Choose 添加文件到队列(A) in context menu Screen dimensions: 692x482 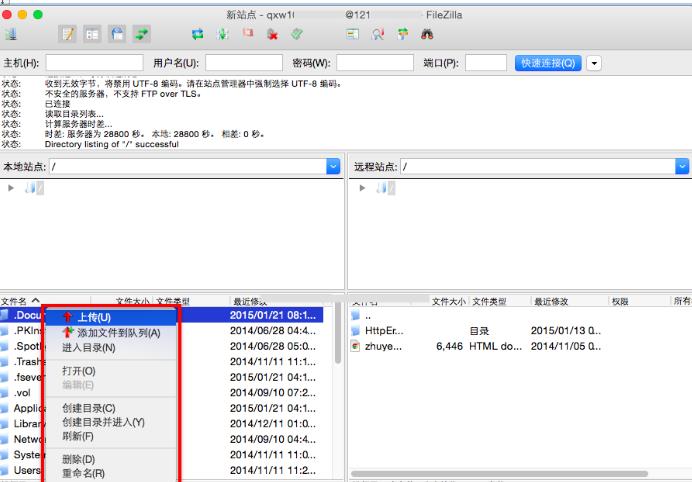click(x=111, y=332)
